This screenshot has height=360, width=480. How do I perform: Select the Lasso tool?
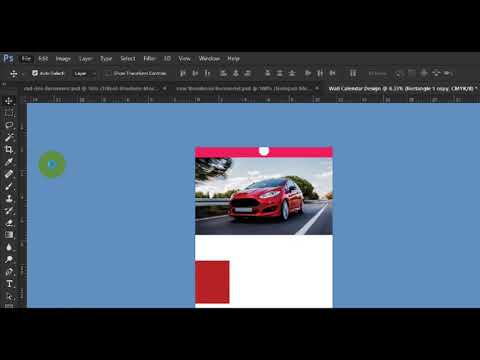click(9, 125)
